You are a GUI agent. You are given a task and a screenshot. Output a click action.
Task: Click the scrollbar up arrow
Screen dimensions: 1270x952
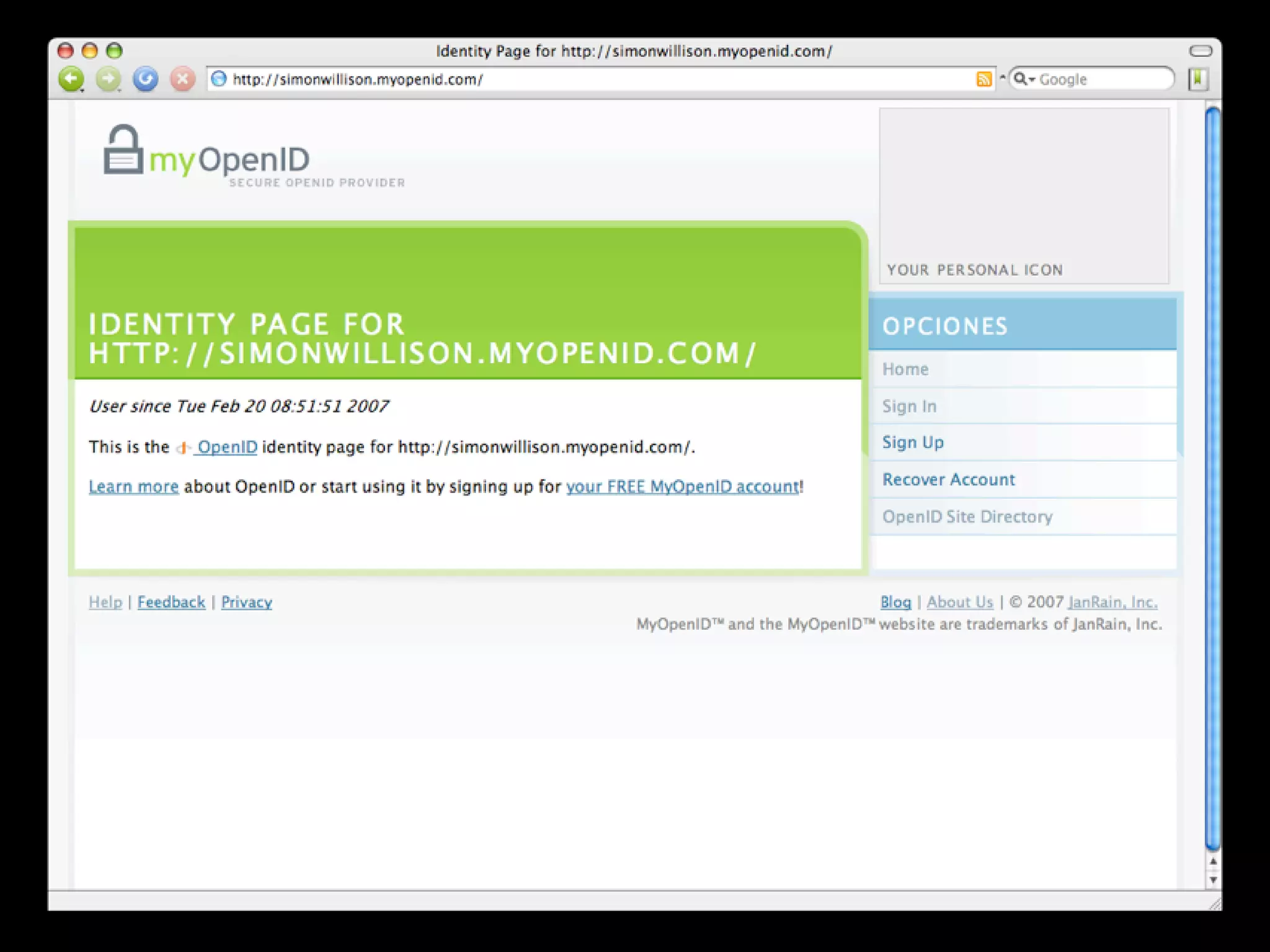click(1213, 862)
